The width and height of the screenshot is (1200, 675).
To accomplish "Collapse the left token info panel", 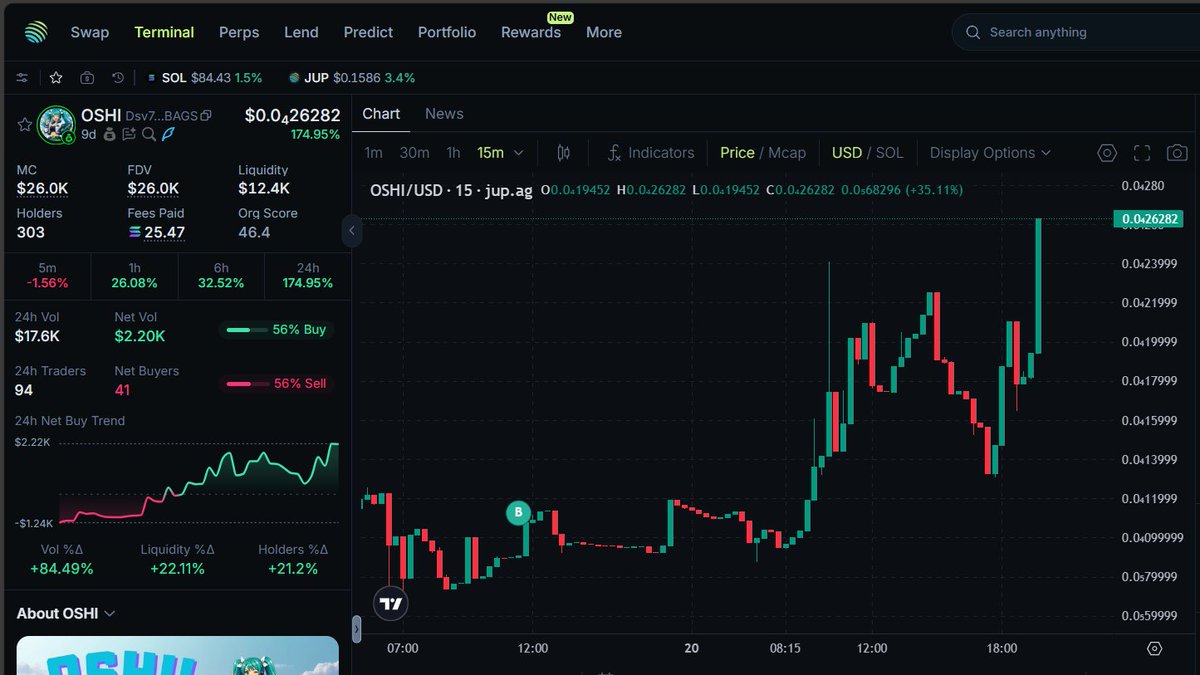I will [x=351, y=231].
